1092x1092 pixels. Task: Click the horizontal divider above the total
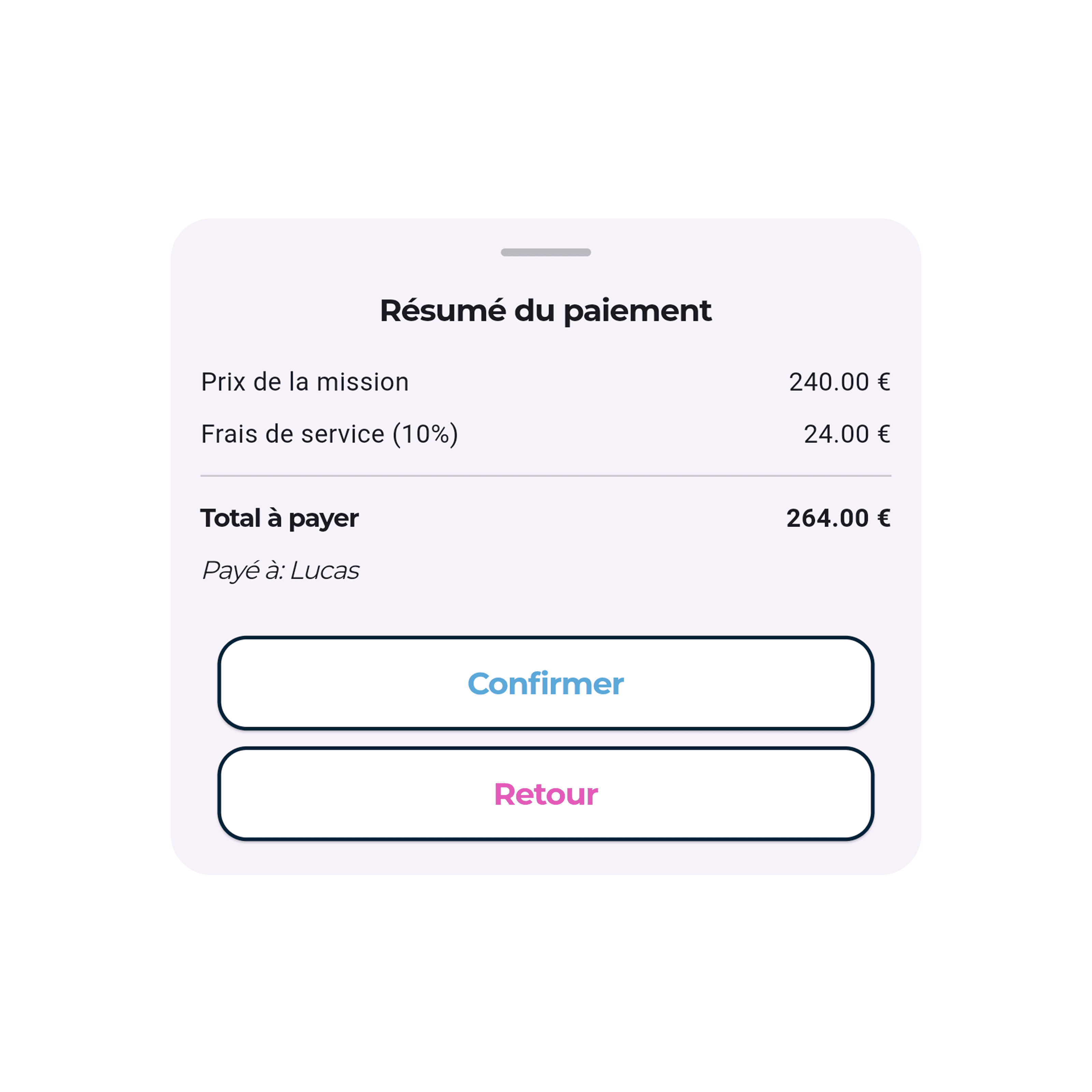tap(545, 476)
